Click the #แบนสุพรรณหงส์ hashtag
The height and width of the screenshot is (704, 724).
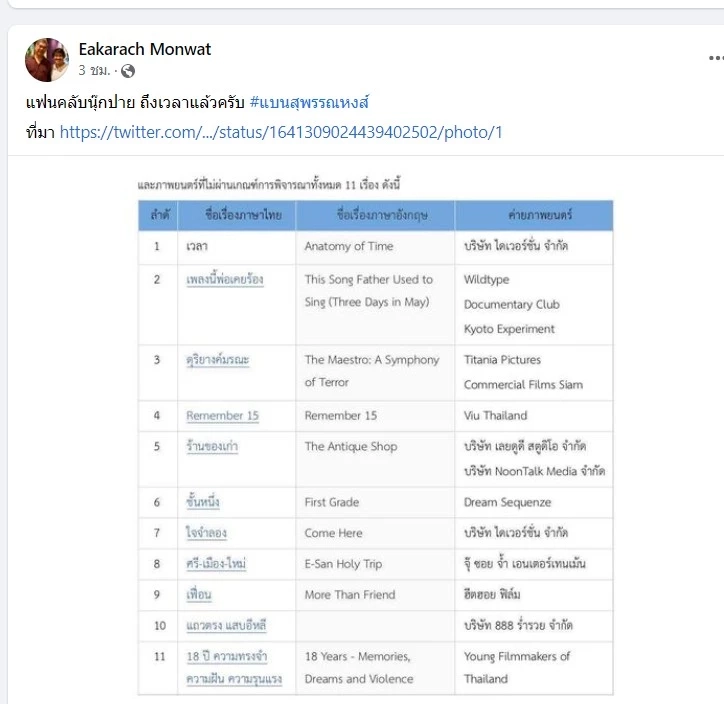[309, 104]
